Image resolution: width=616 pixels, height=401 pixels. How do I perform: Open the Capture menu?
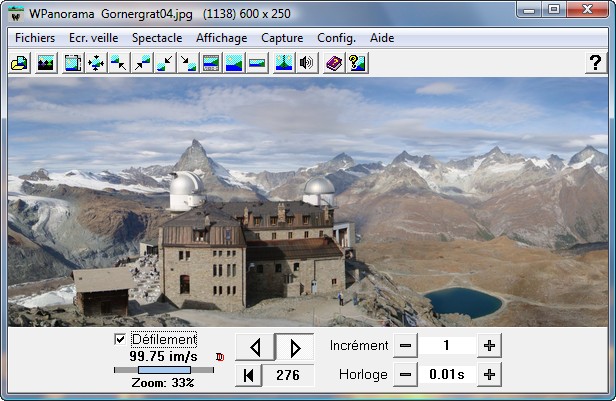pos(282,38)
